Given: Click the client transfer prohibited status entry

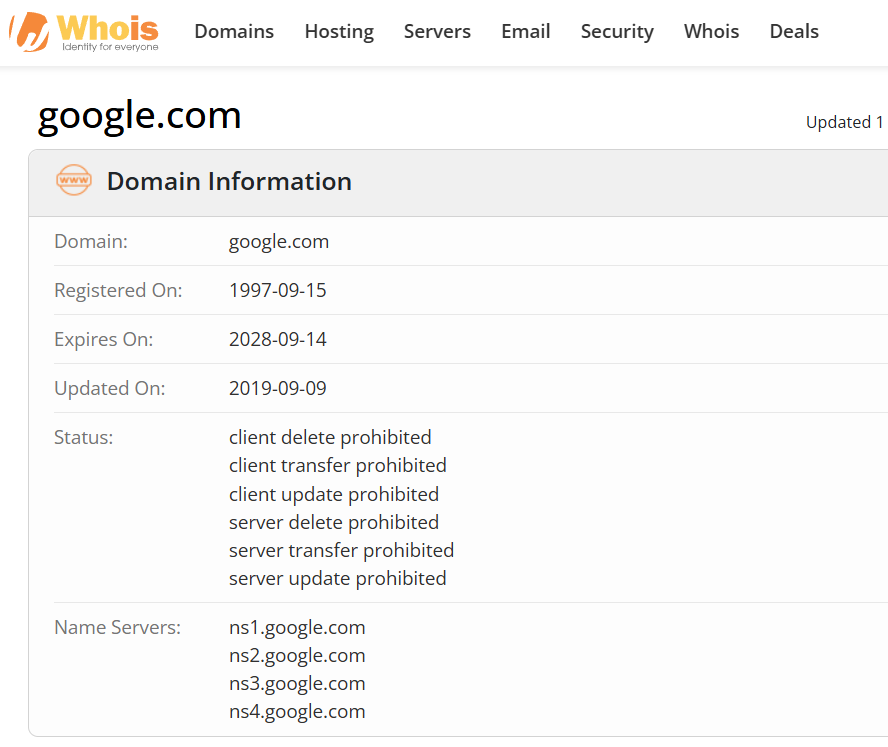Looking at the screenshot, I should (x=337, y=465).
